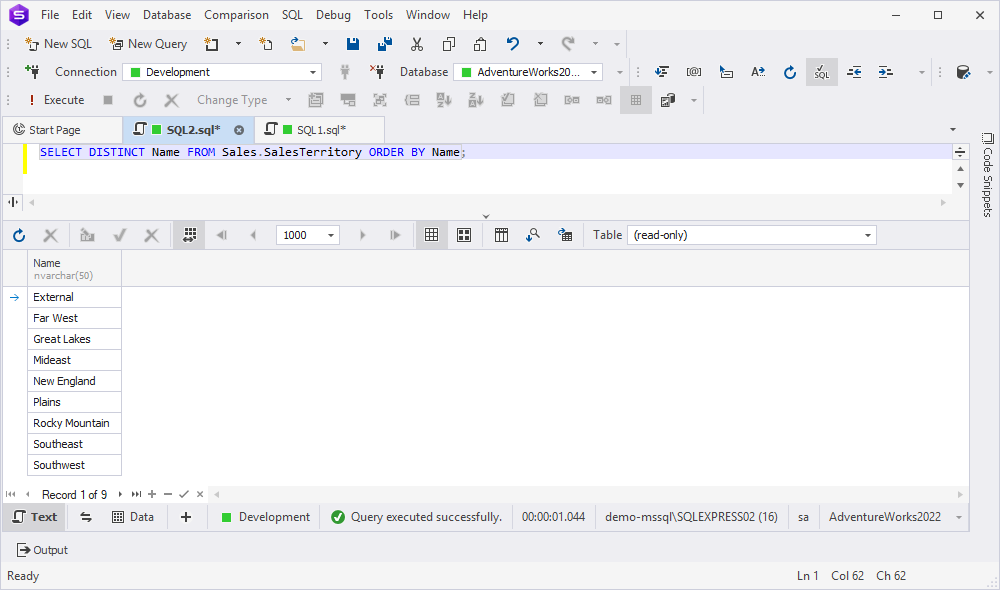The height and width of the screenshot is (590, 1000).
Task: Click the disconnect database icon
Action: pos(377,72)
